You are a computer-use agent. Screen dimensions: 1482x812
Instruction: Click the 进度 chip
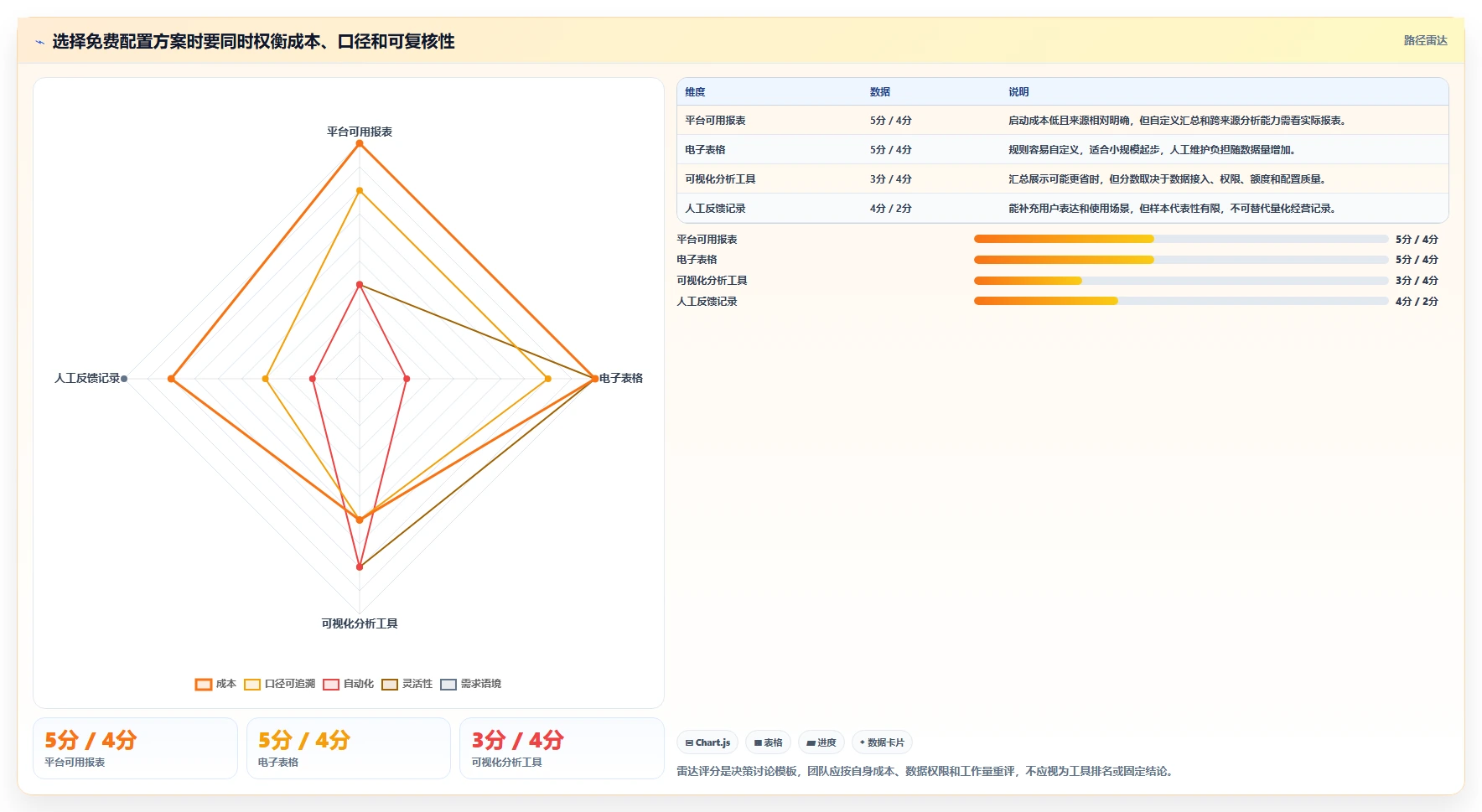coord(821,742)
